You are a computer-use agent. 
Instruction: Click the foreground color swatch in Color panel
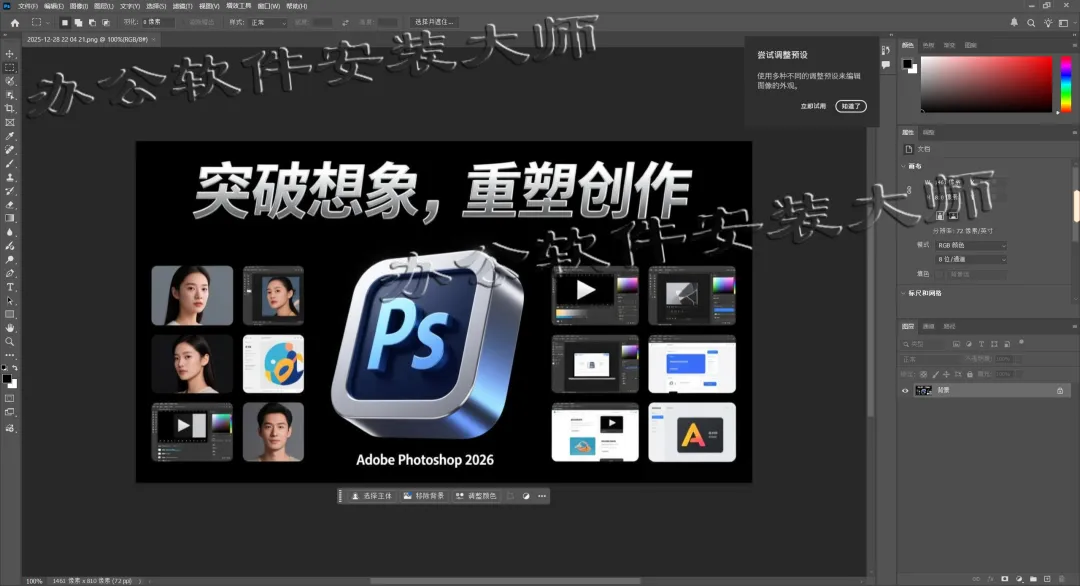(x=907, y=64)
